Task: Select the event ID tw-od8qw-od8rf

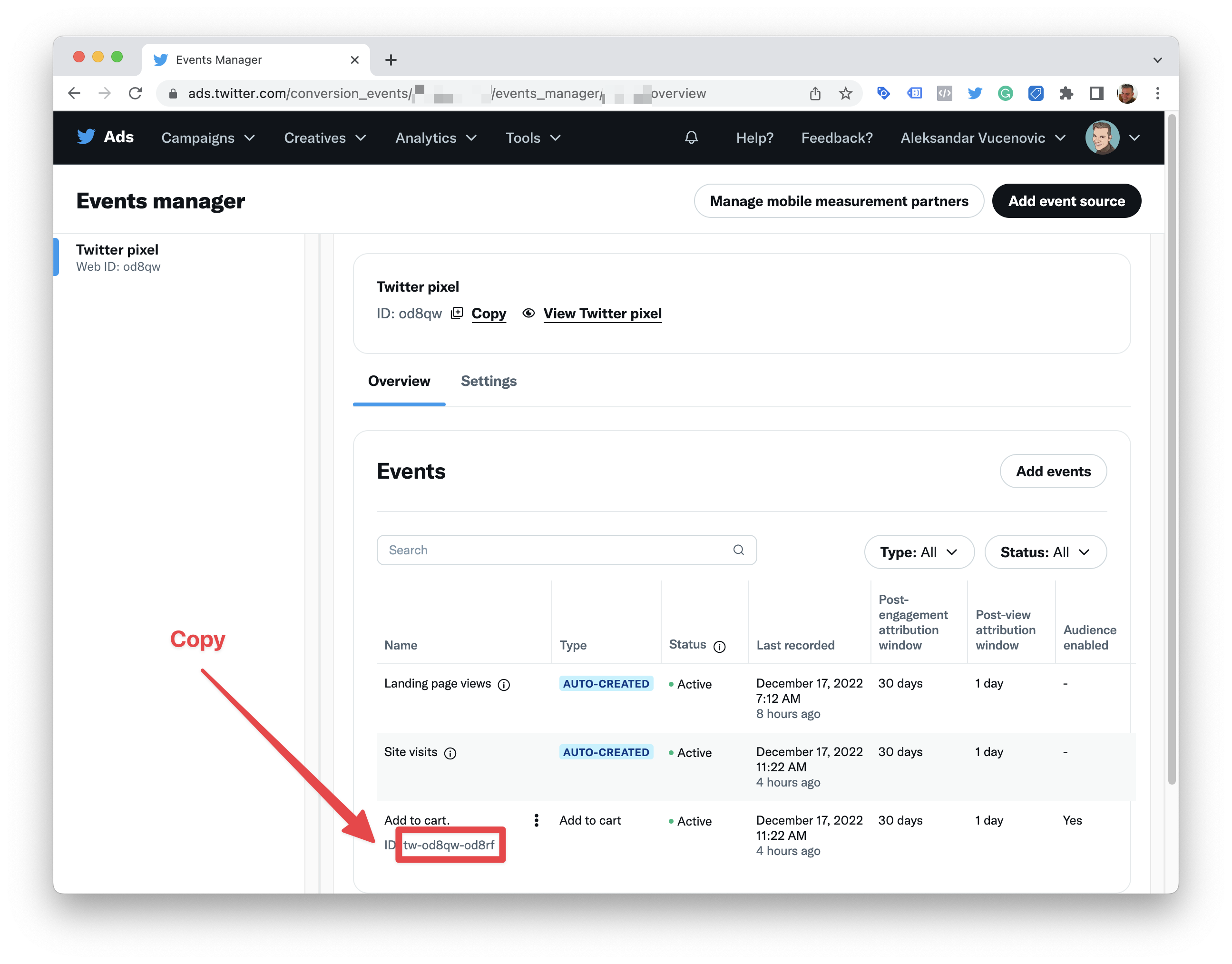Action: click(449, 845)
